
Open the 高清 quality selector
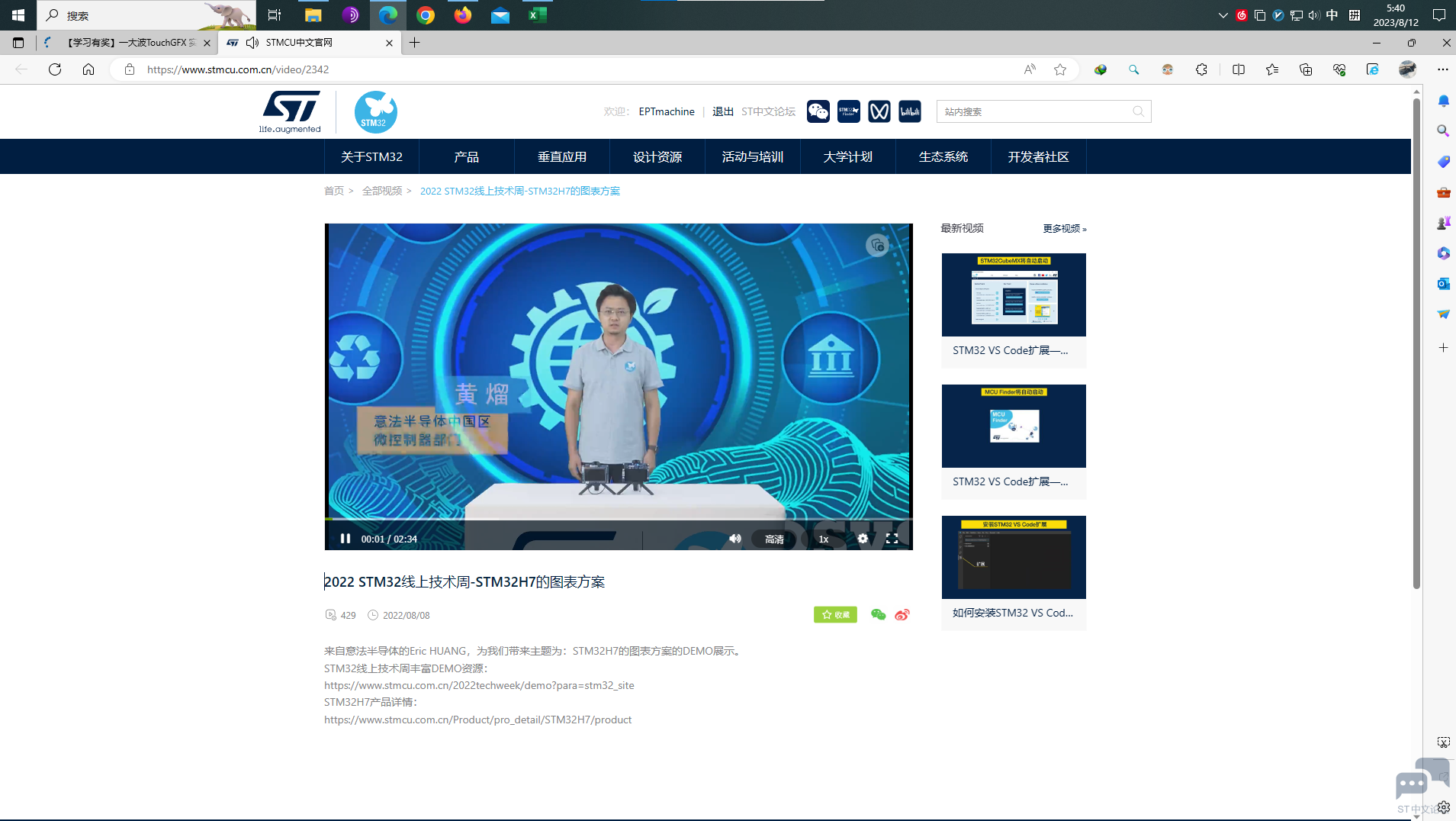coord(774,539)
